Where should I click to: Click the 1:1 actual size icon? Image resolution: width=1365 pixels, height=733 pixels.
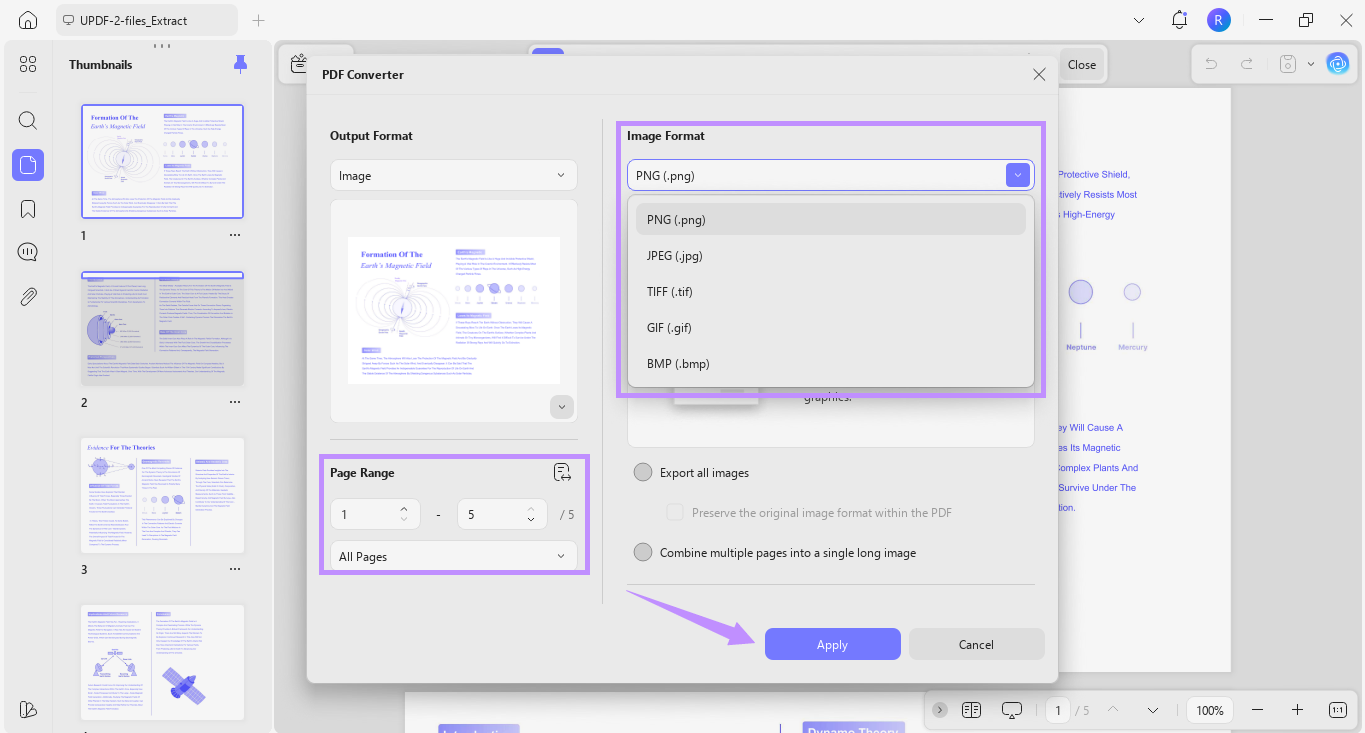[1337, 709]
